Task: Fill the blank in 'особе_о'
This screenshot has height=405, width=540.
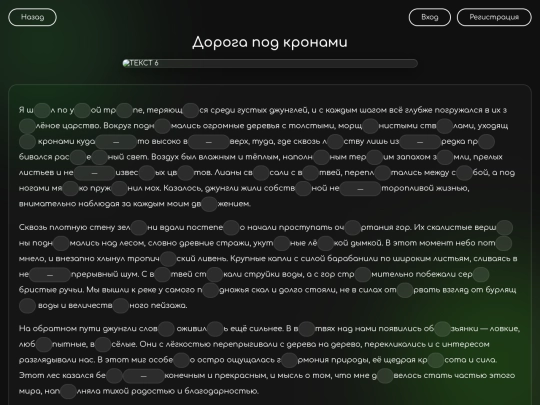Action: [181, 360]
